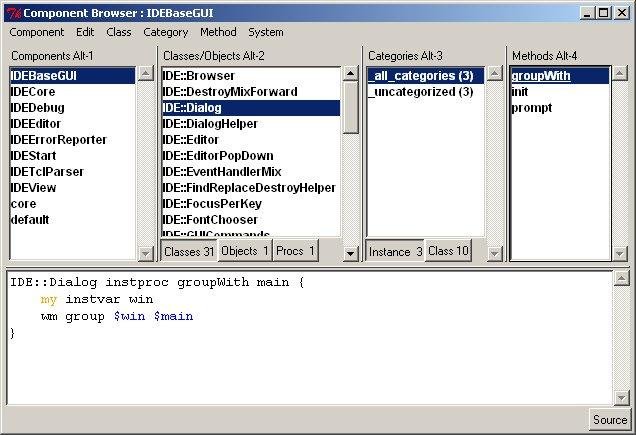Click down arrow of Categories list scrollbar
Image resolution: width=636 pixels, height=435 pixels.
494,253
